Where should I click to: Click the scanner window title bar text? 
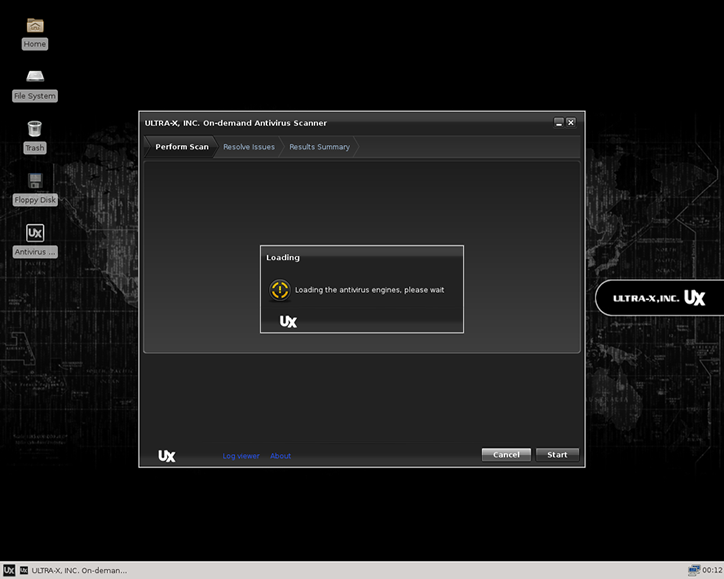pos(235,123)
